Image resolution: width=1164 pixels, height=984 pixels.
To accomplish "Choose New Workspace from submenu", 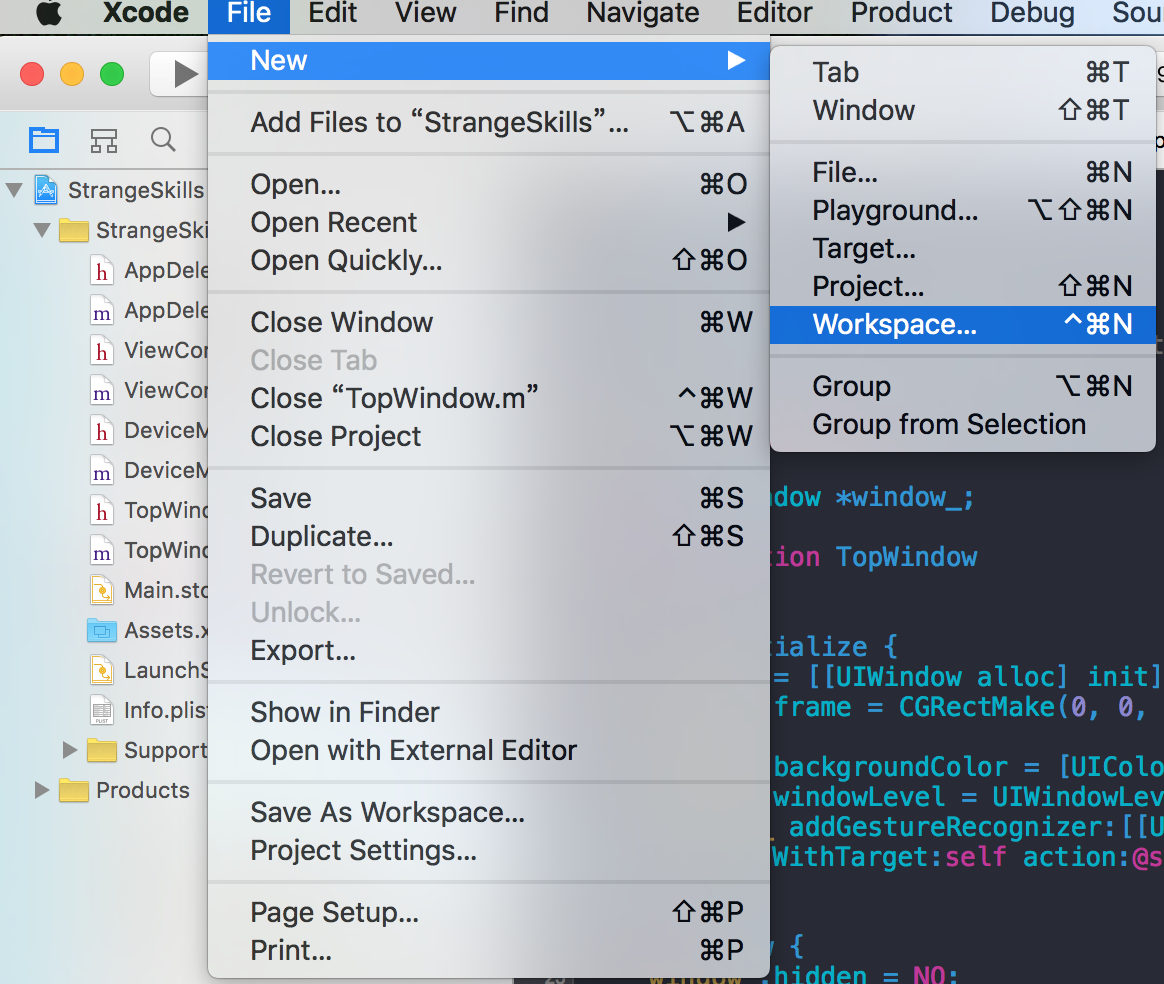I will pyautogui.click(x=963, y=324).
